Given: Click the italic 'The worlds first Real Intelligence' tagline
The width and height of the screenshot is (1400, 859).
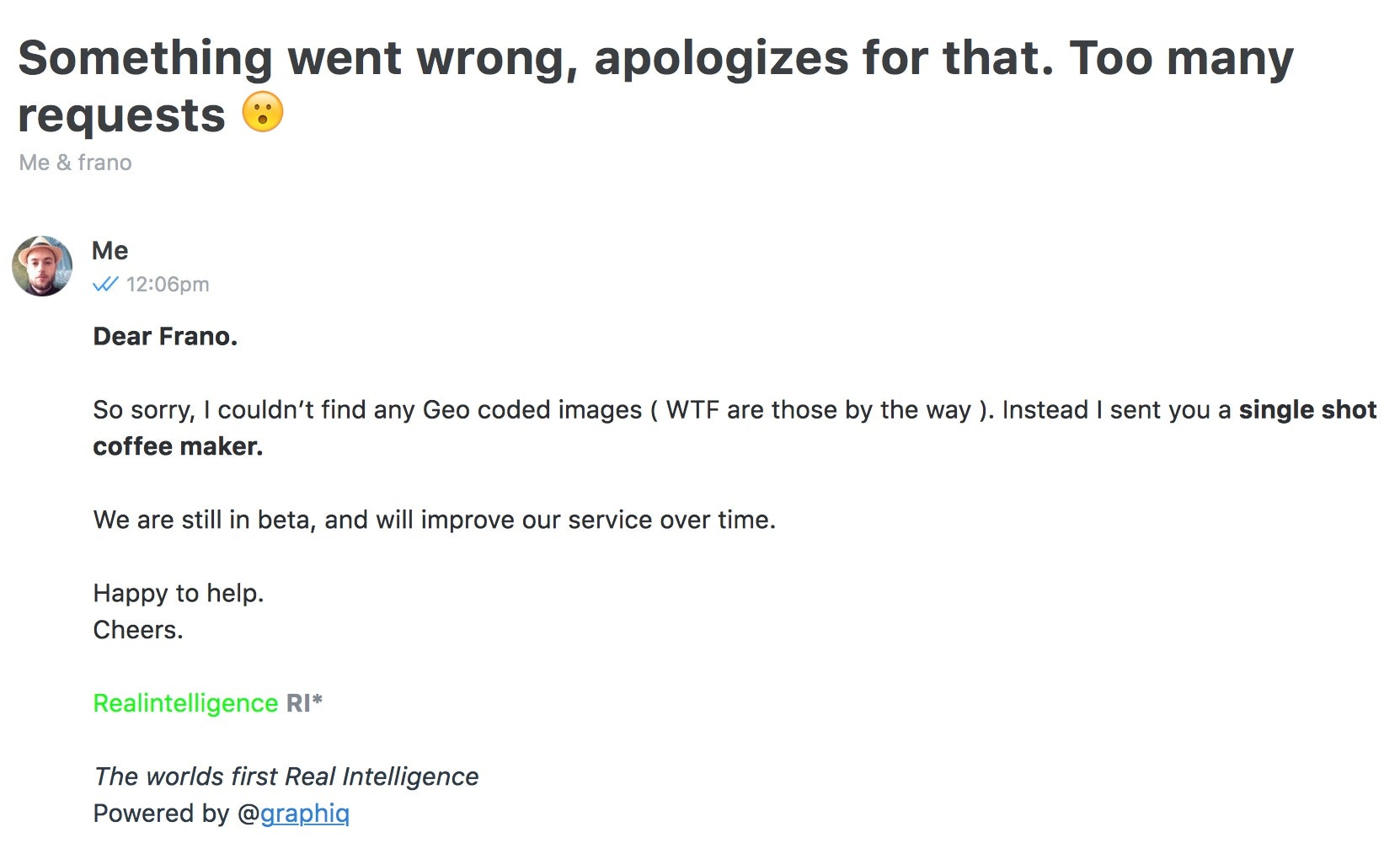Looking at the screenshot, I should click(x=286, y=776).
